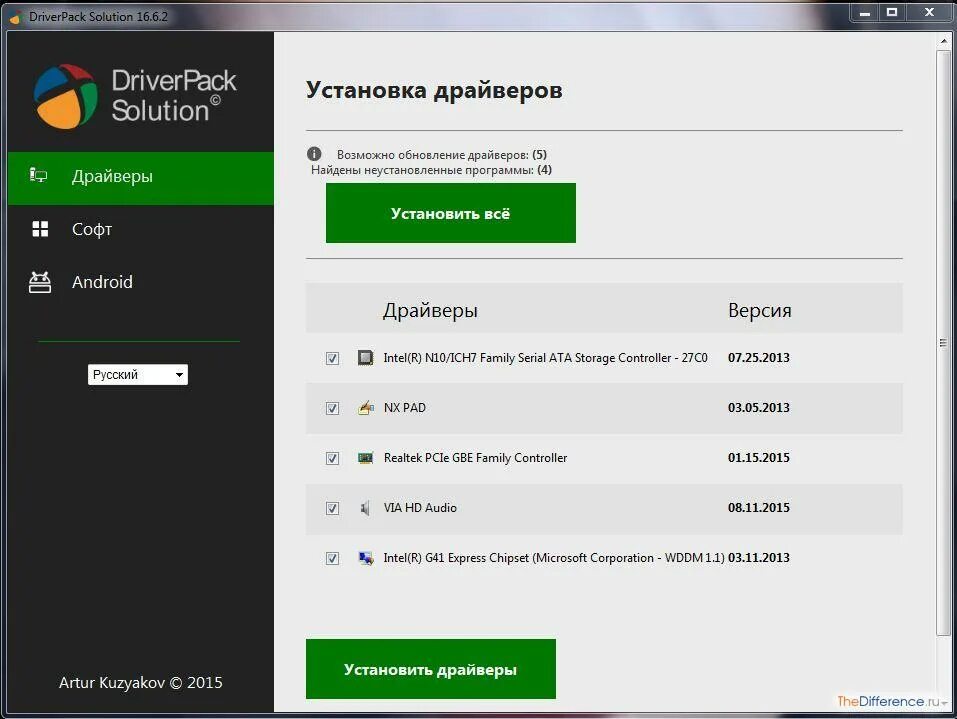957x719 pixels.
Task: Click the Android robot icon
Action: coord(40,282)
